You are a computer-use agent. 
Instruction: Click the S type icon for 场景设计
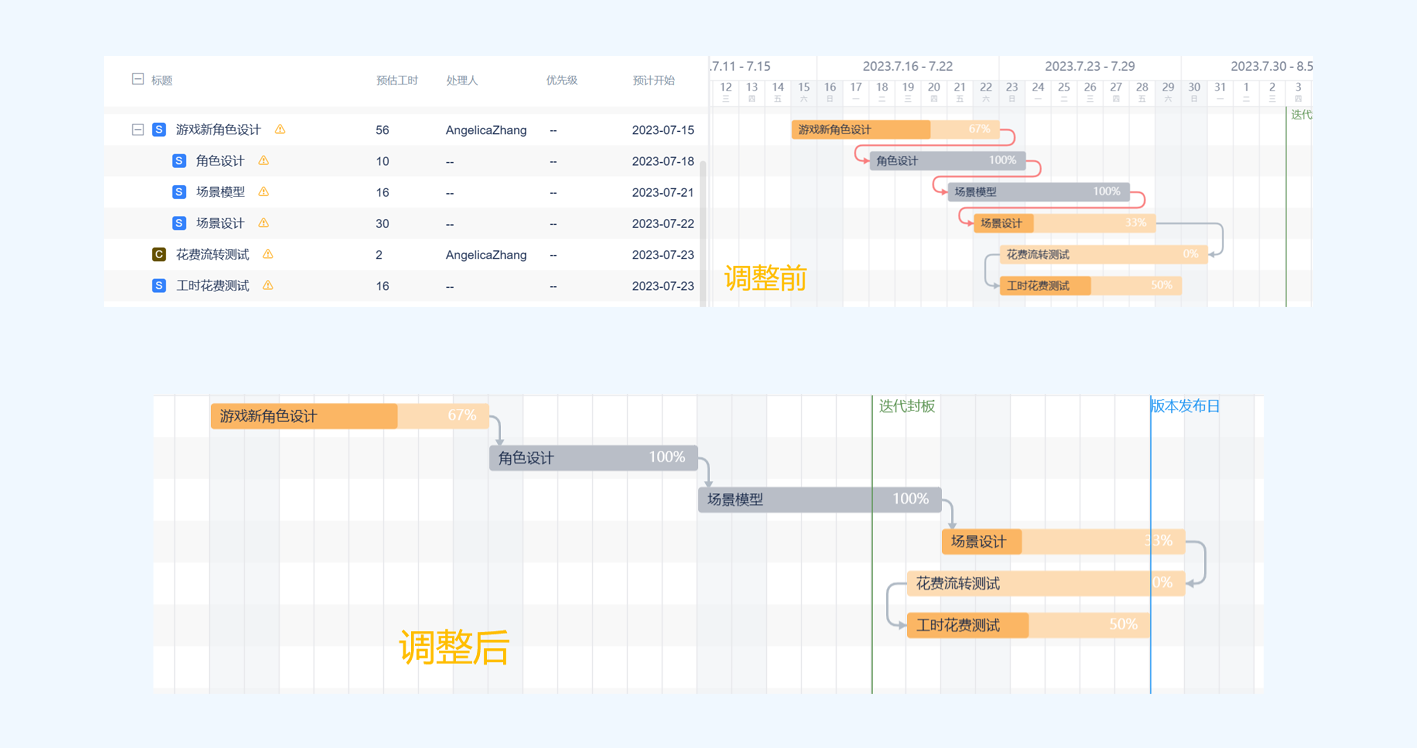point(179,223)
